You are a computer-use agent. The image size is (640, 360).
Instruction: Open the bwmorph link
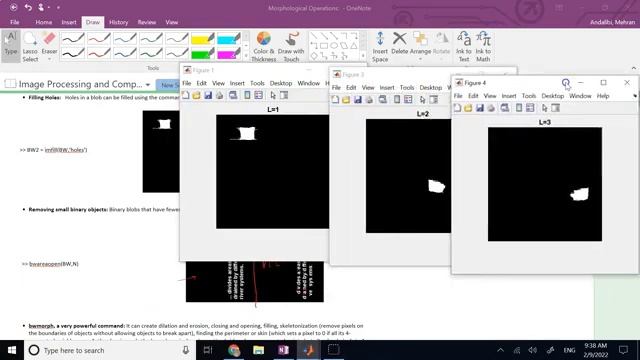41,326
